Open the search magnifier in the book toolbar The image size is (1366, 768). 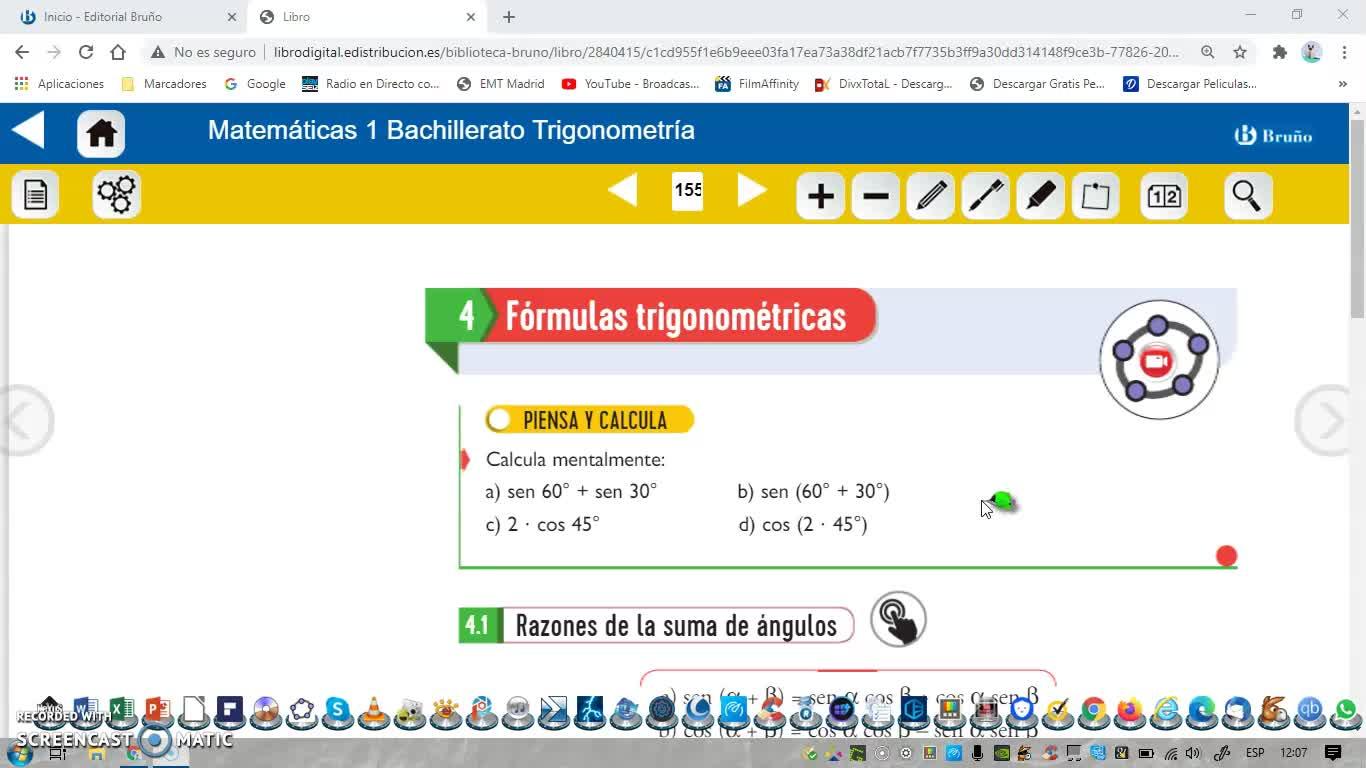pos(1247,195)
